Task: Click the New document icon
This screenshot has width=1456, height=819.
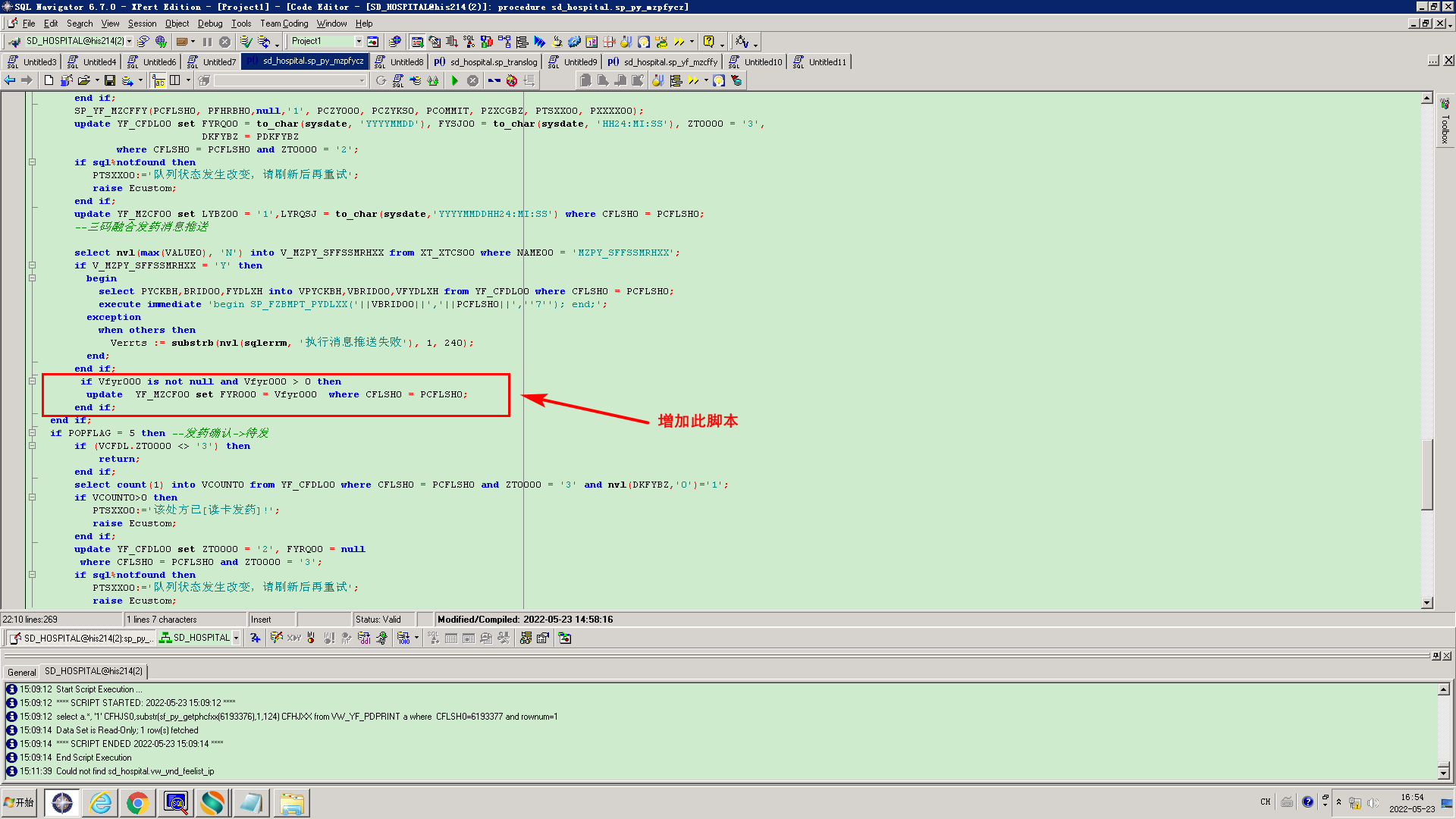Action: 49,80
